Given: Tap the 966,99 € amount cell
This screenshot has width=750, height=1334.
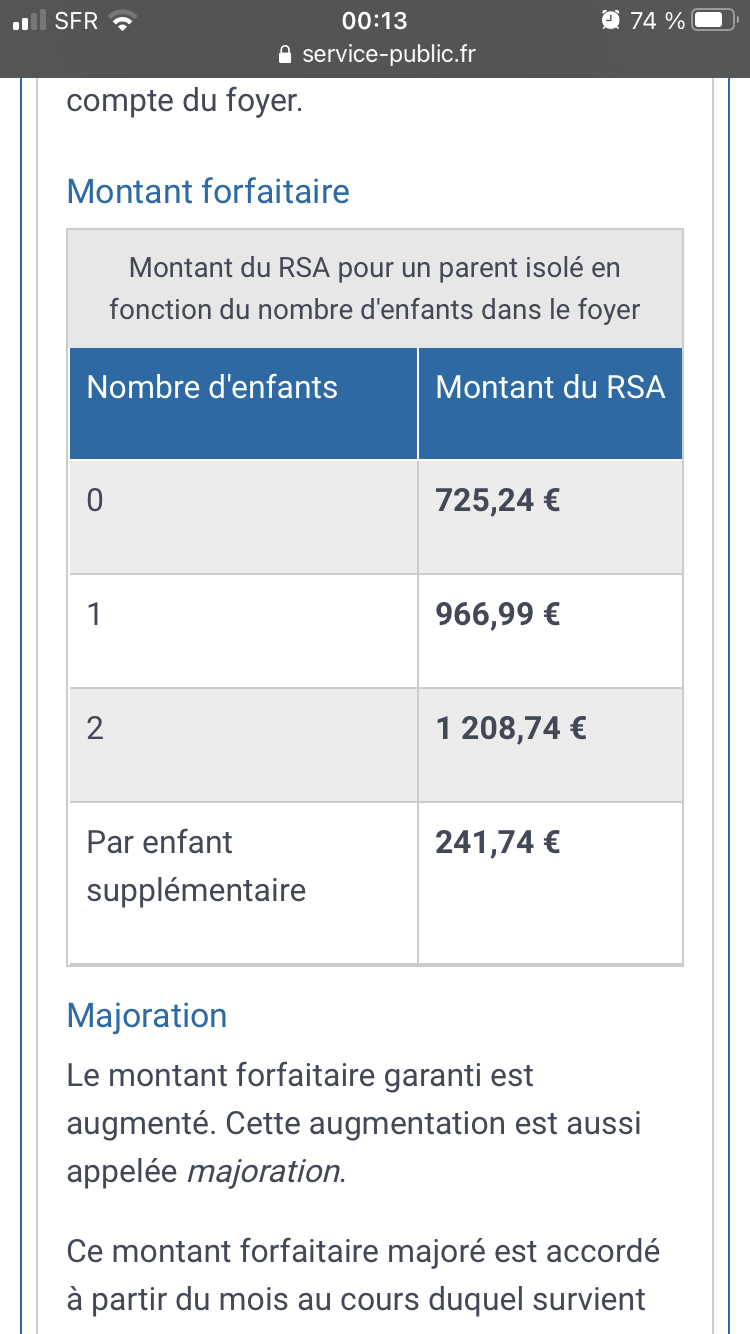Looking at the screenshot, I should point(498,614).
